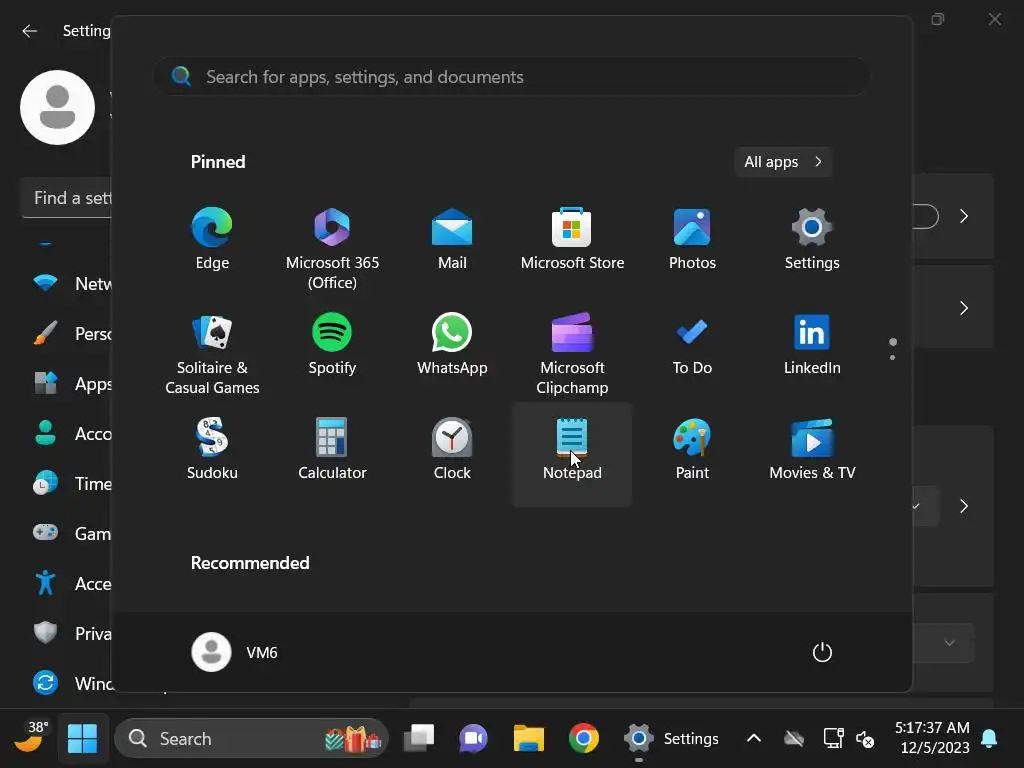The image size is (1024, 768).
Task: Launch the Photos app
Action: click(x=692, y=239)
